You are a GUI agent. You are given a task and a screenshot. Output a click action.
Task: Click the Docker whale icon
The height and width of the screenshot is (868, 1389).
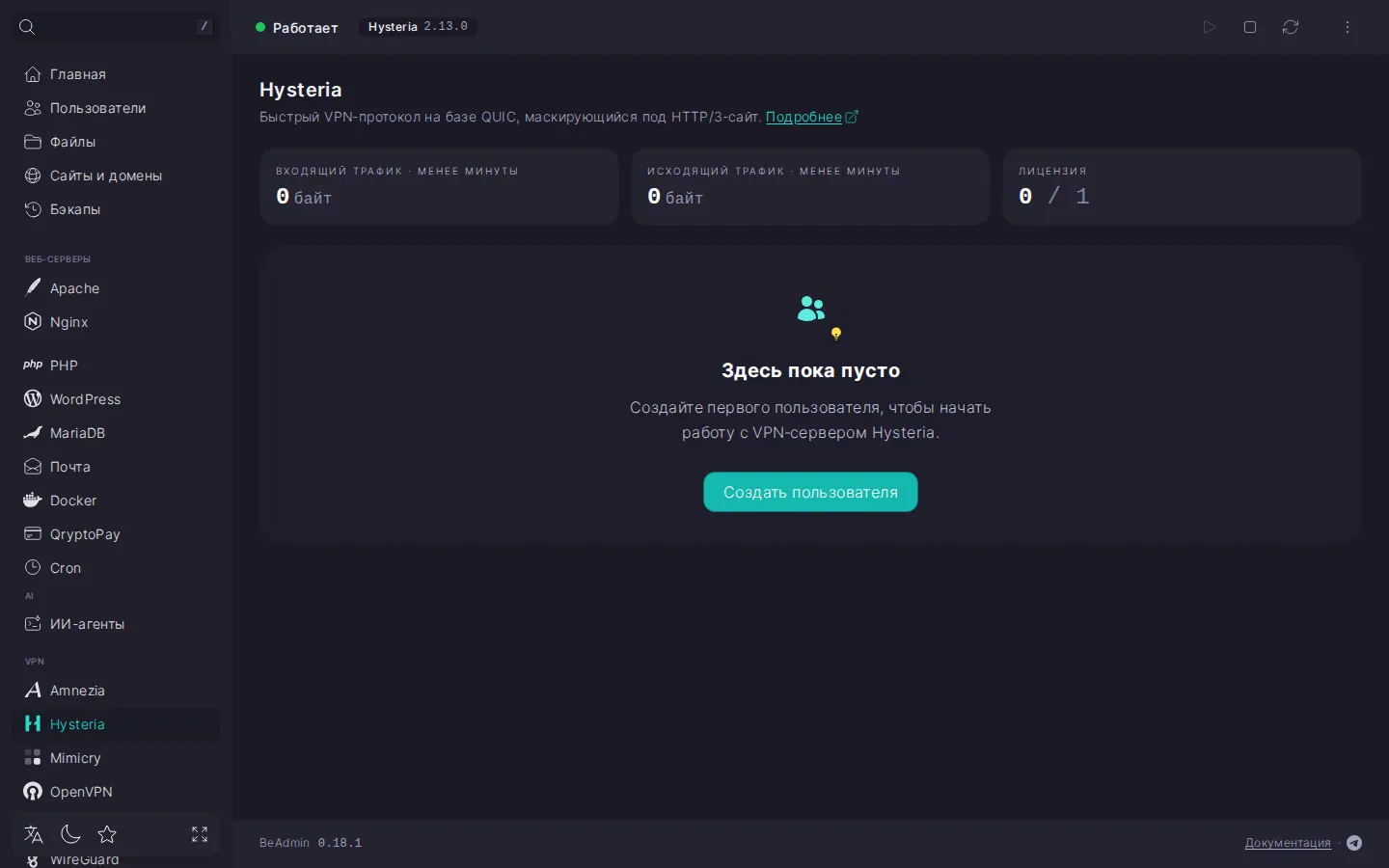(x=33, y=500)
